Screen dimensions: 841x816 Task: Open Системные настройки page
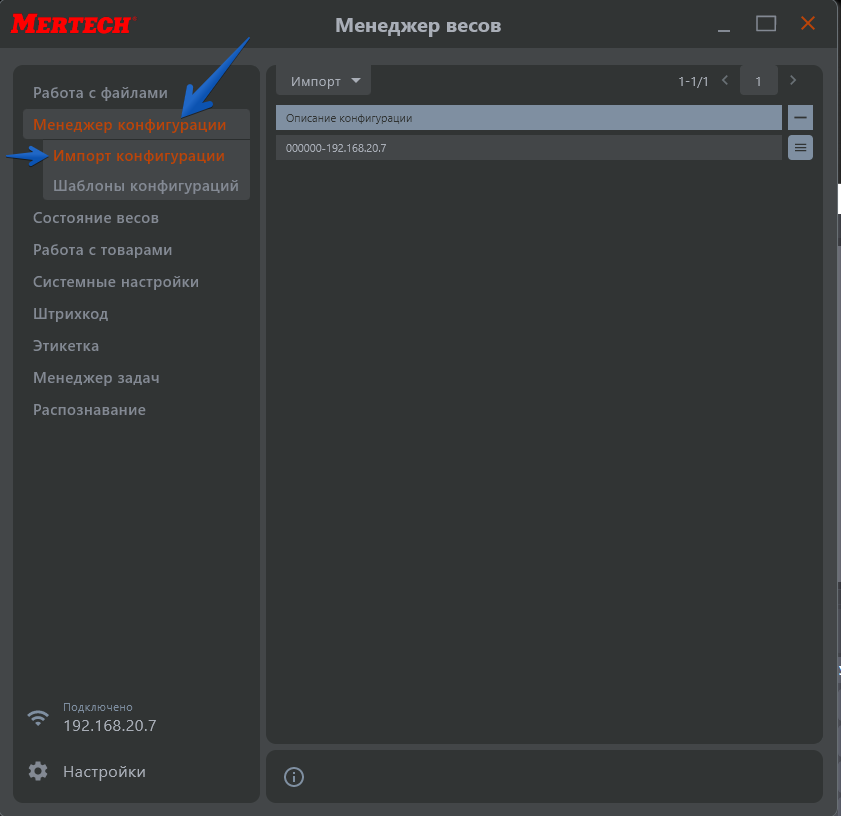coord(116,282)
